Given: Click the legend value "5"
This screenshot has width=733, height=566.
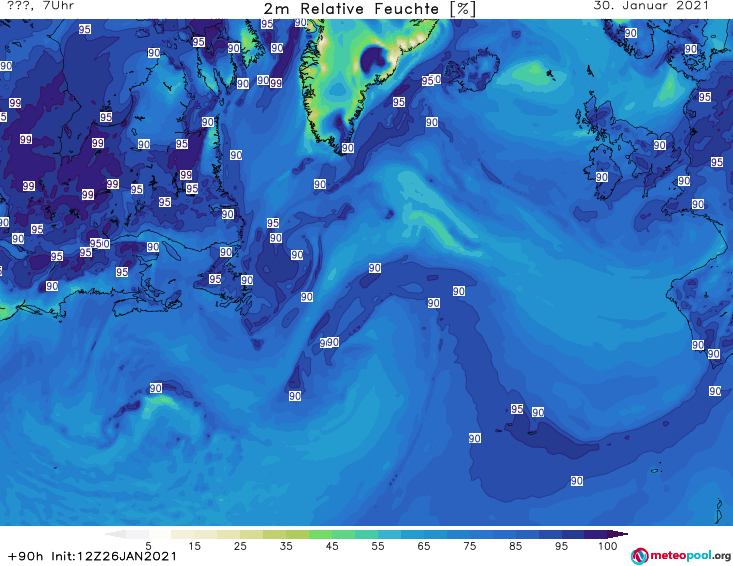Looking at the screenshot, I should tap(148, 546).
